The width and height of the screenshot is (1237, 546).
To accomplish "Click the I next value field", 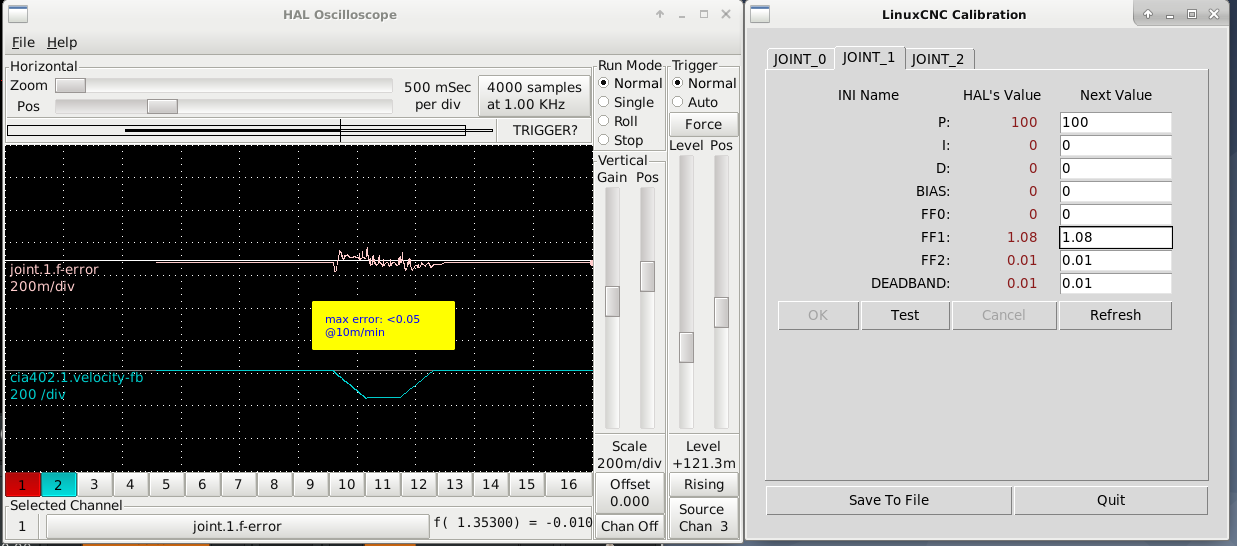I will (1115, 145).
